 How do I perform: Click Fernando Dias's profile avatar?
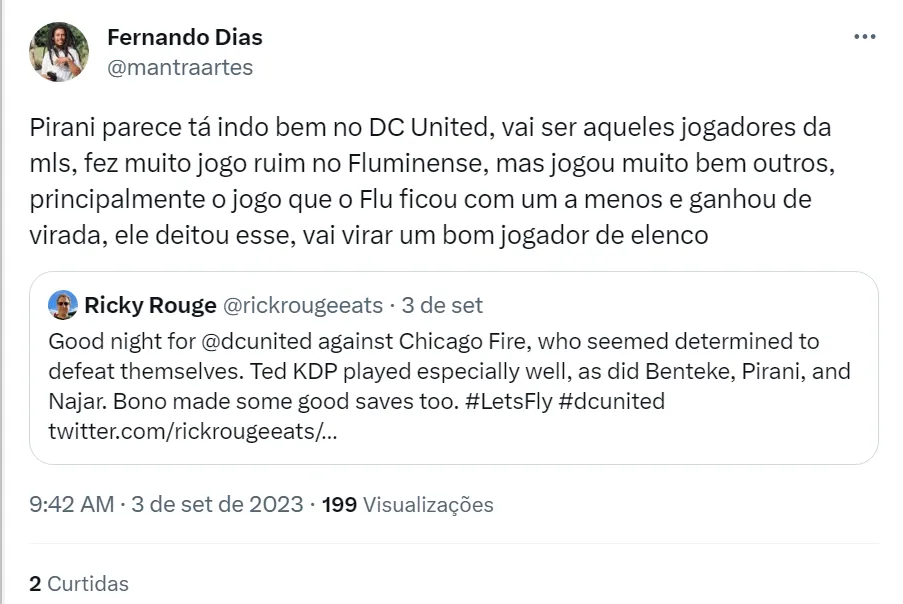tap(58, 53)
